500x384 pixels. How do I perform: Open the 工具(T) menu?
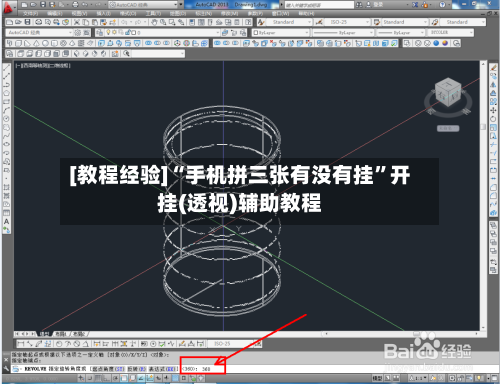click(153, 14)
